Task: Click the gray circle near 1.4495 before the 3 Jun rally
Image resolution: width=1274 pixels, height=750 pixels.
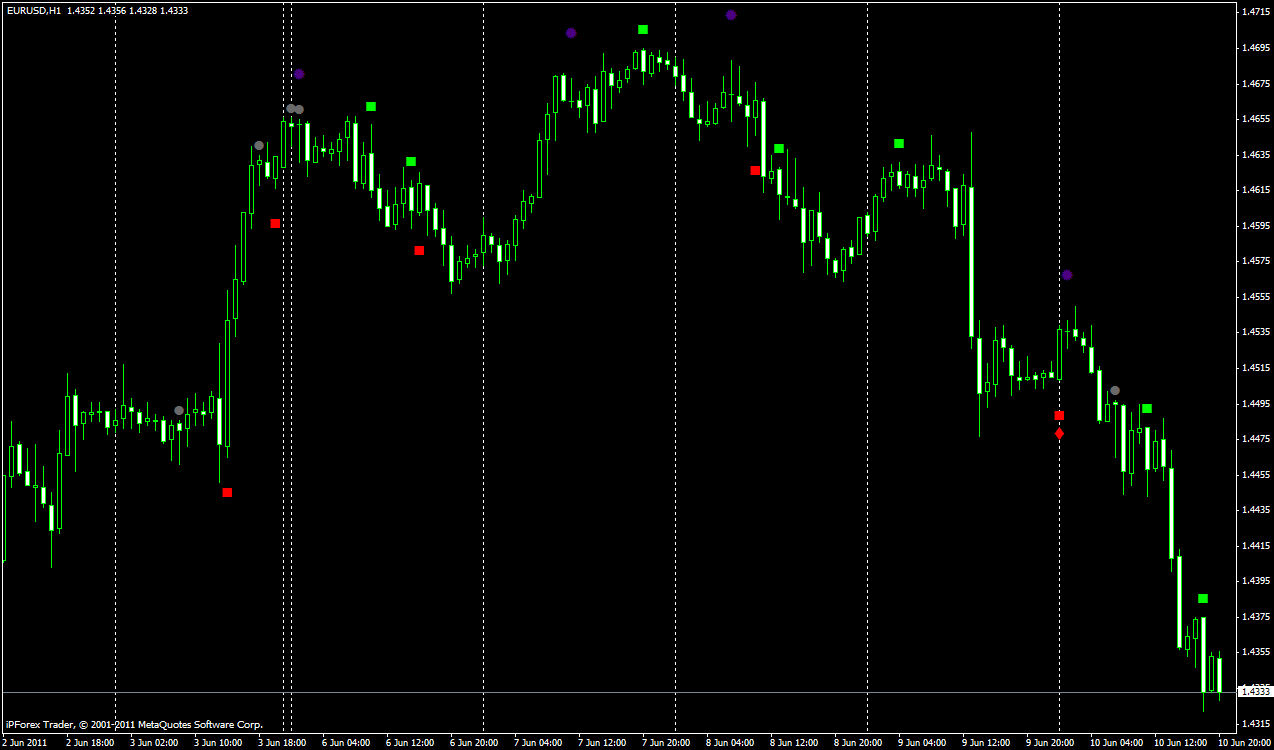Action: pyautogui.click(x=179, y=410)
